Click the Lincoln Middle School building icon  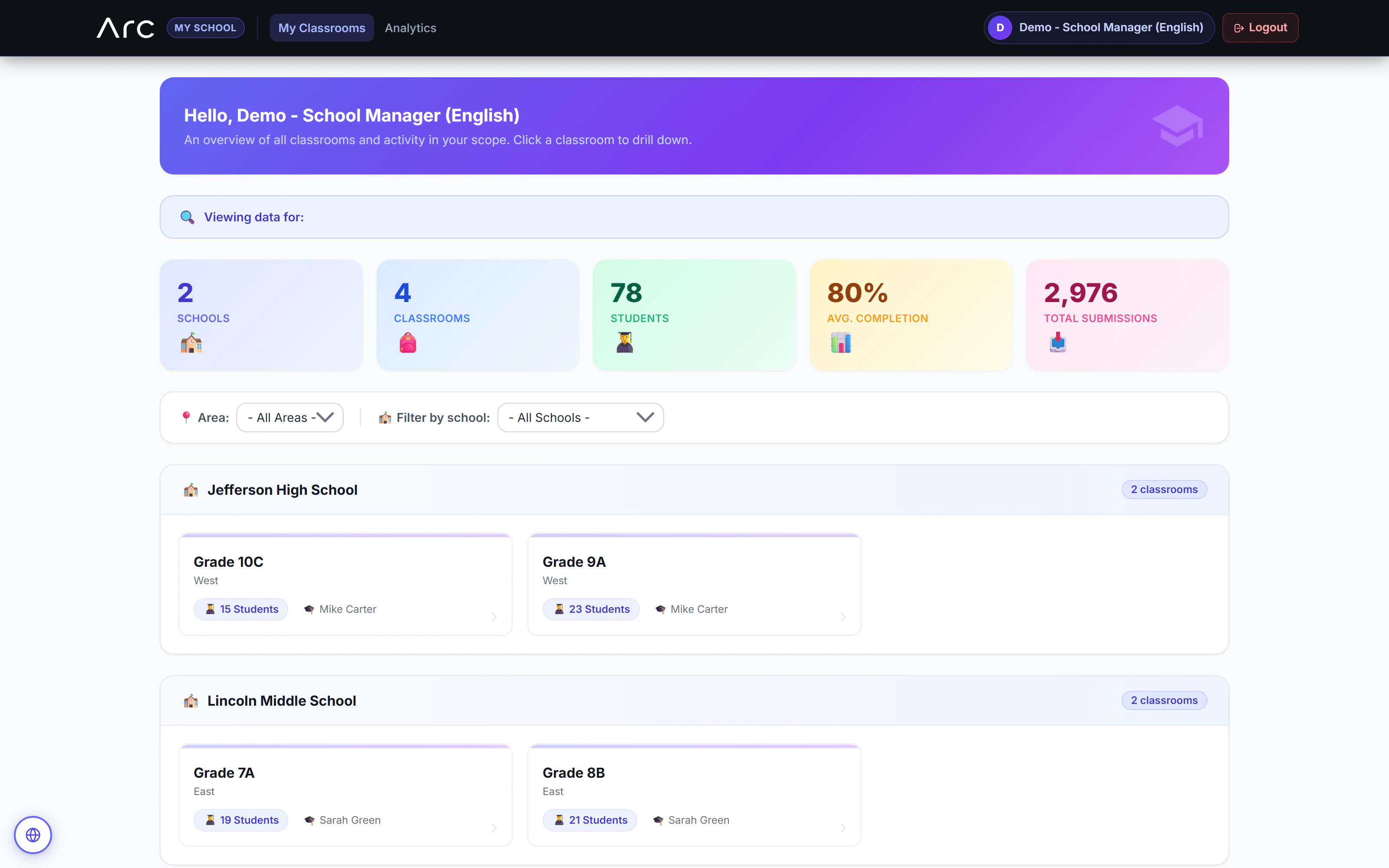(x=191, y=700)
